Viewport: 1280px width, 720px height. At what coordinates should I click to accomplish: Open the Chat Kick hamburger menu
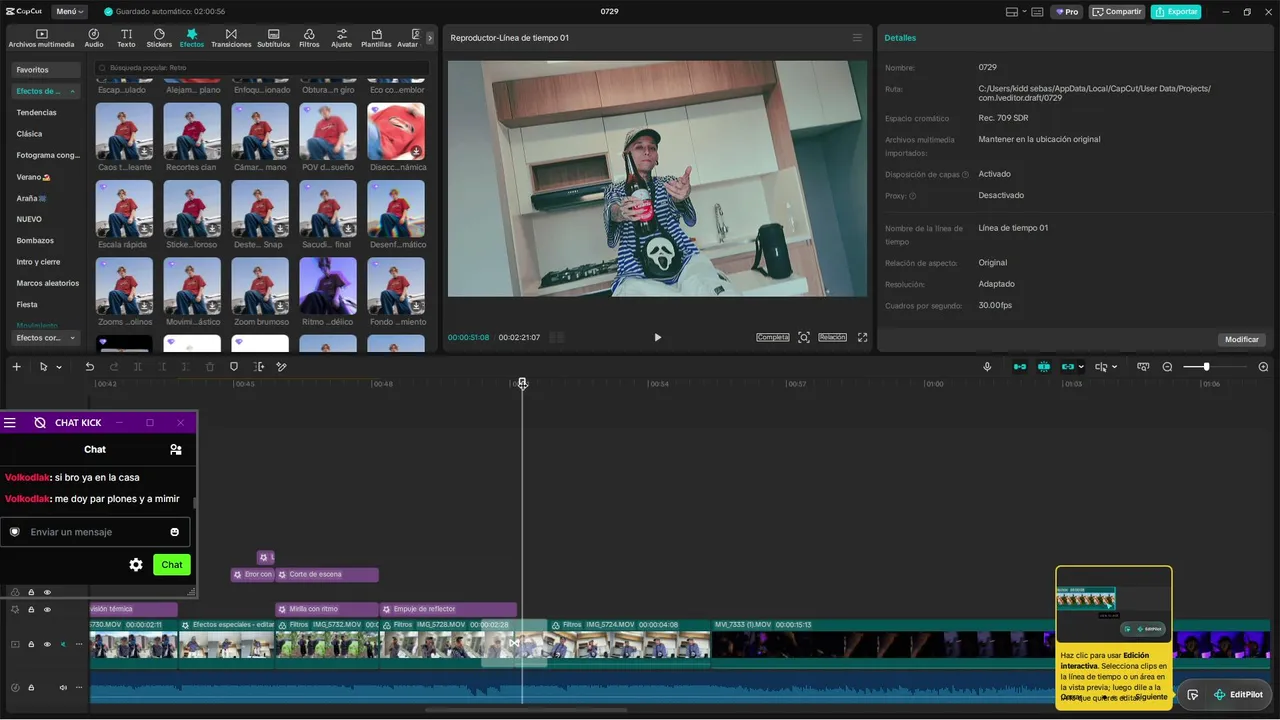coord(10,423)
